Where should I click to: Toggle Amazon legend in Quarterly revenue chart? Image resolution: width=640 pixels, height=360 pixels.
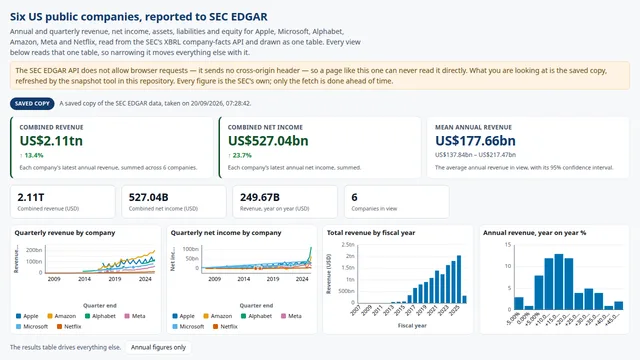click(x=62, y=316)
